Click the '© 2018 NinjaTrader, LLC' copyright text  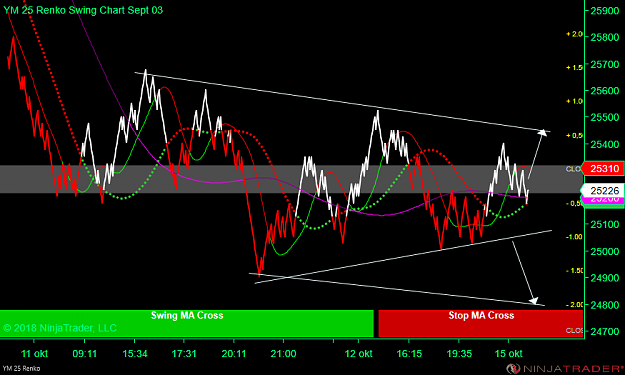[60, 328]
